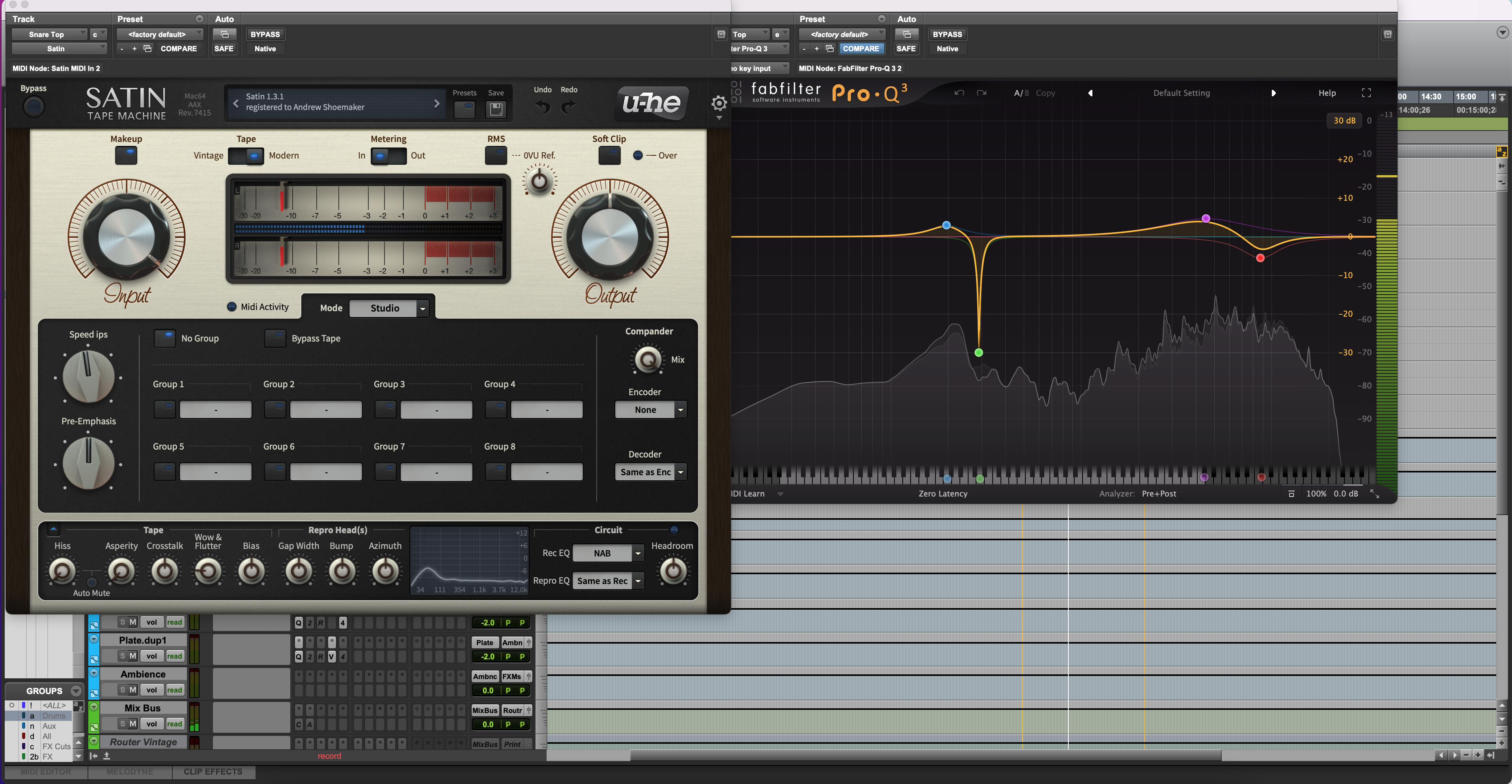
Task: Select the purple EQ band node
Action: 1206,218
